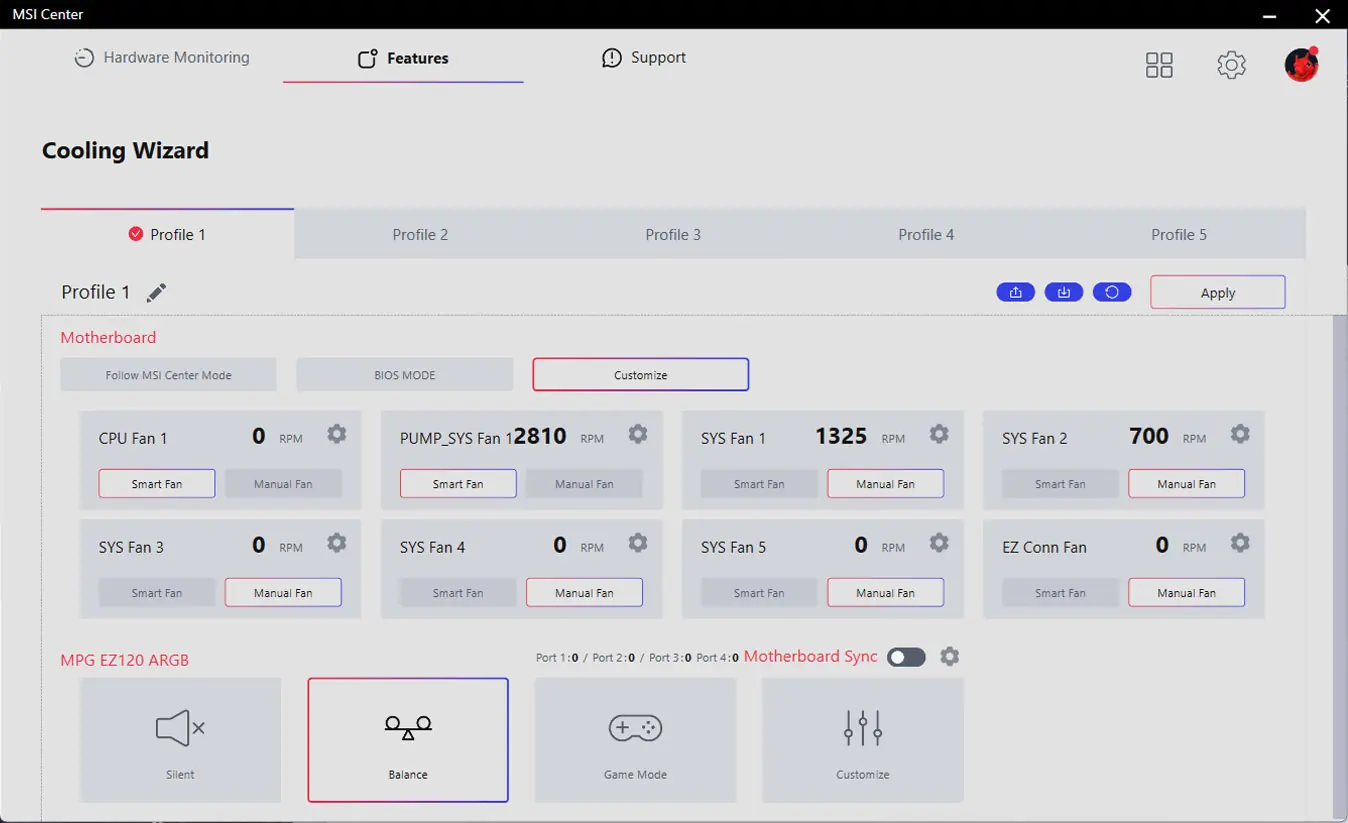Screen dimensions: 1348x823
Task: Open EZ Conn Fan gear settings
Action: 1240,543
